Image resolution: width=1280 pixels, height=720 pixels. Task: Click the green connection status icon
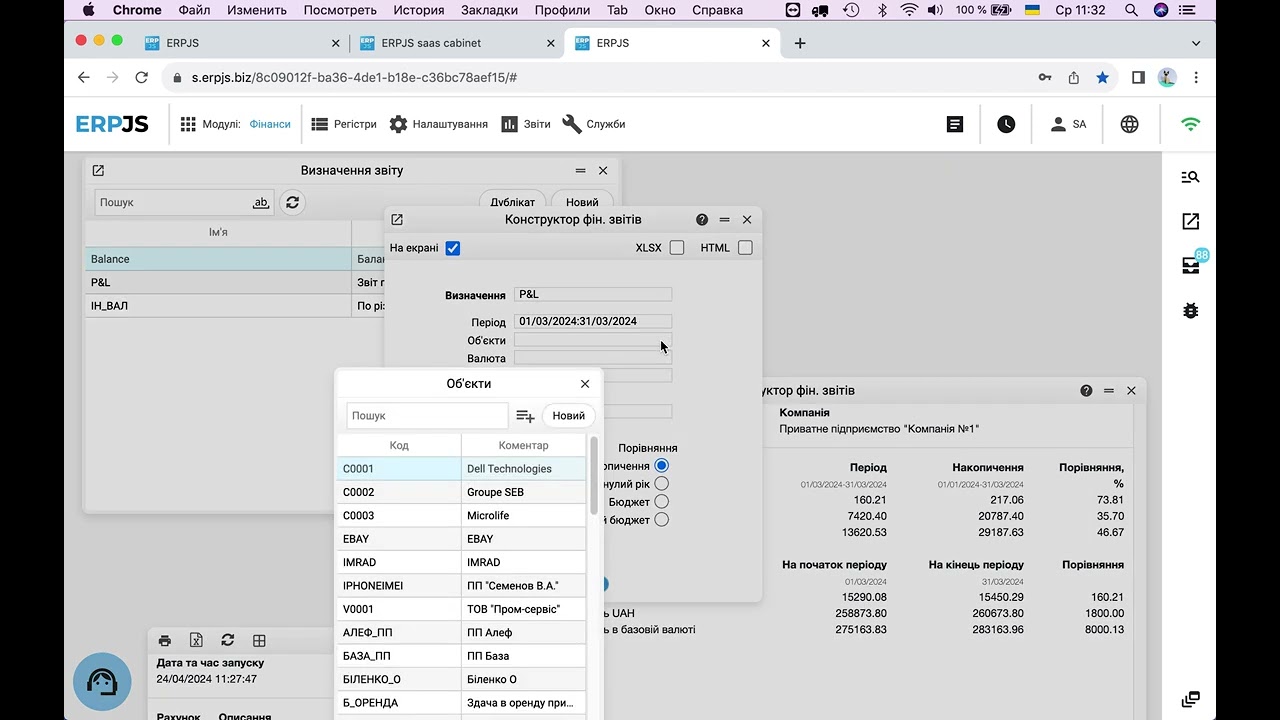[1190, 124]
